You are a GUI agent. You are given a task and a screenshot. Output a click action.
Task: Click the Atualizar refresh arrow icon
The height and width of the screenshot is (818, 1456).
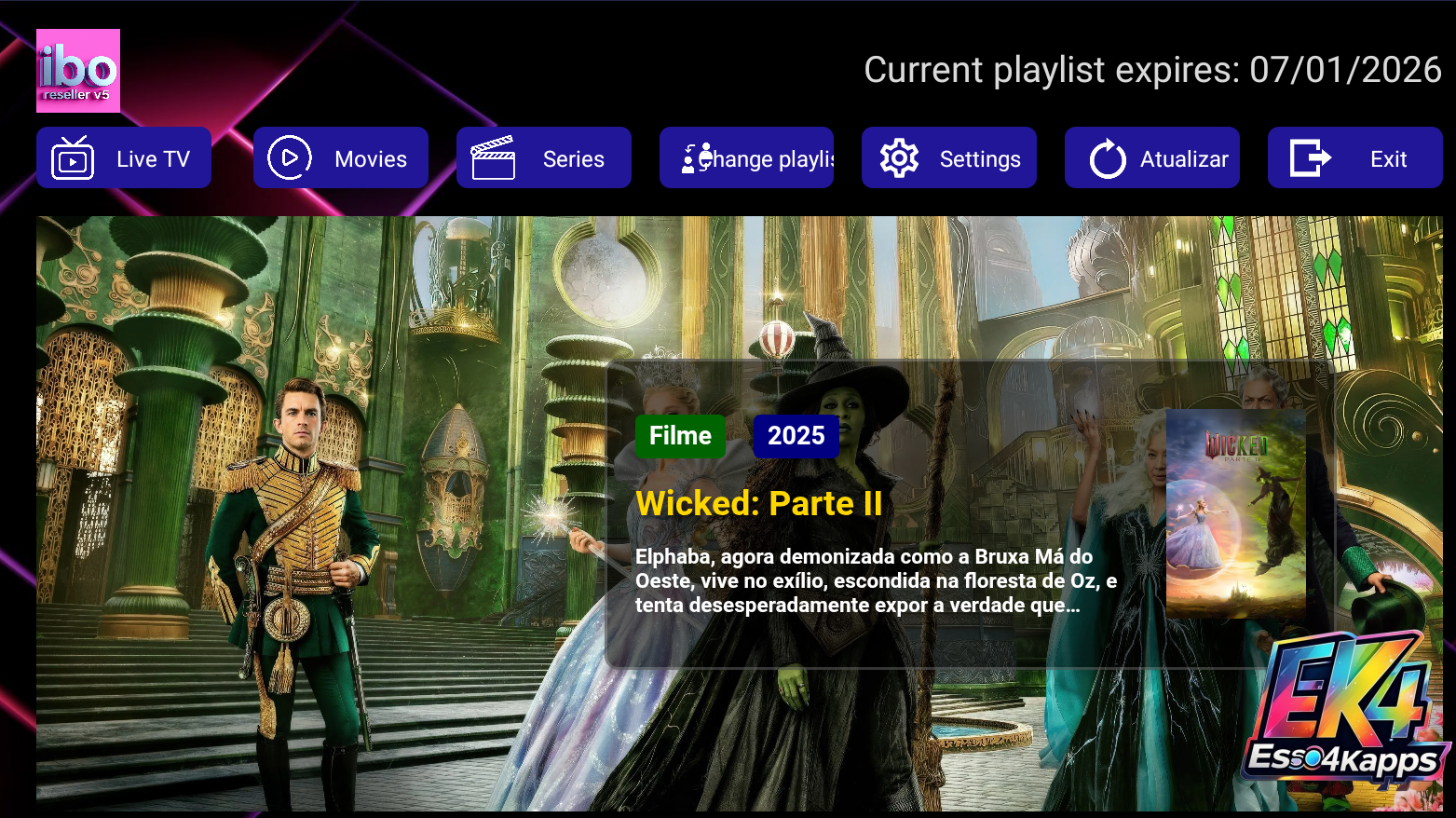[1107, 159]
